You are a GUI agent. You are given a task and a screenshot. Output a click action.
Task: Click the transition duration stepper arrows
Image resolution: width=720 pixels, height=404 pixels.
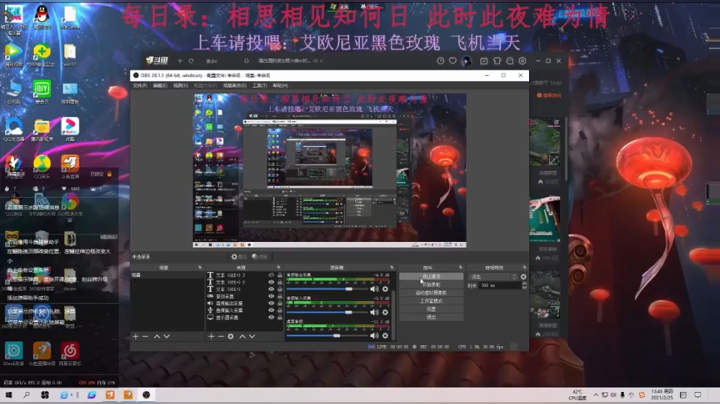point(524,286)
